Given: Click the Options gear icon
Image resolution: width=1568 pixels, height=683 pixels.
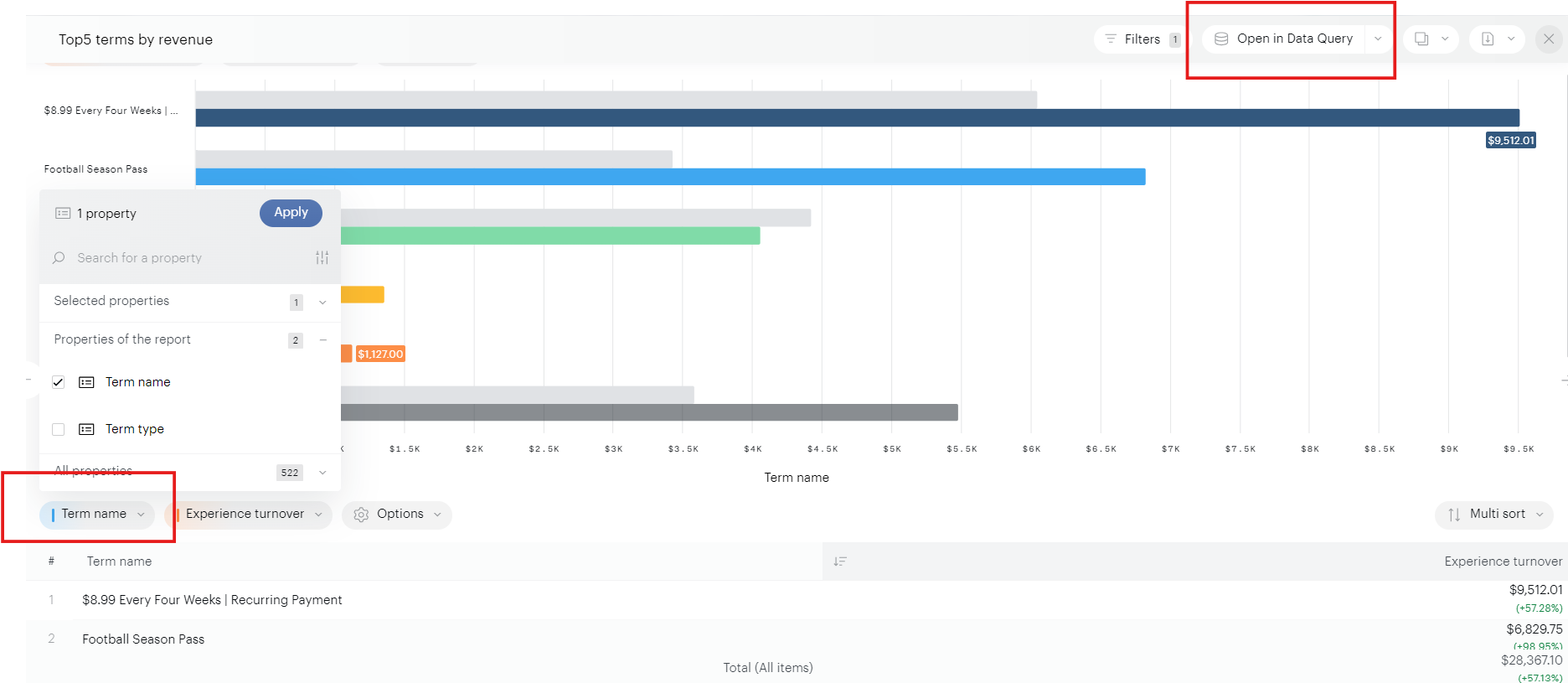Looking at the screenshot, I should point(361,515).
